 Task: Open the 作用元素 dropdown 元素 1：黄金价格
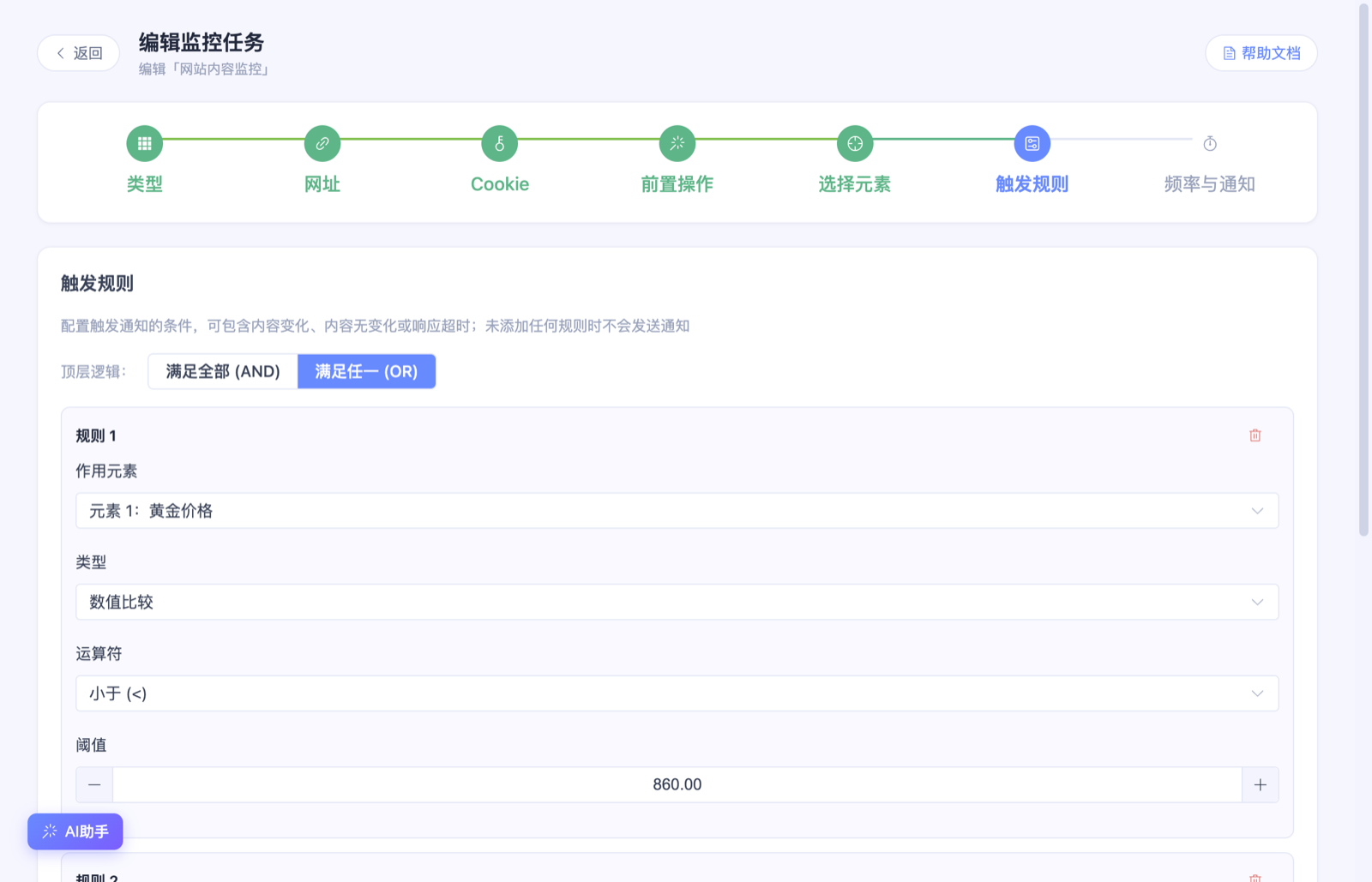coord(677,511)
